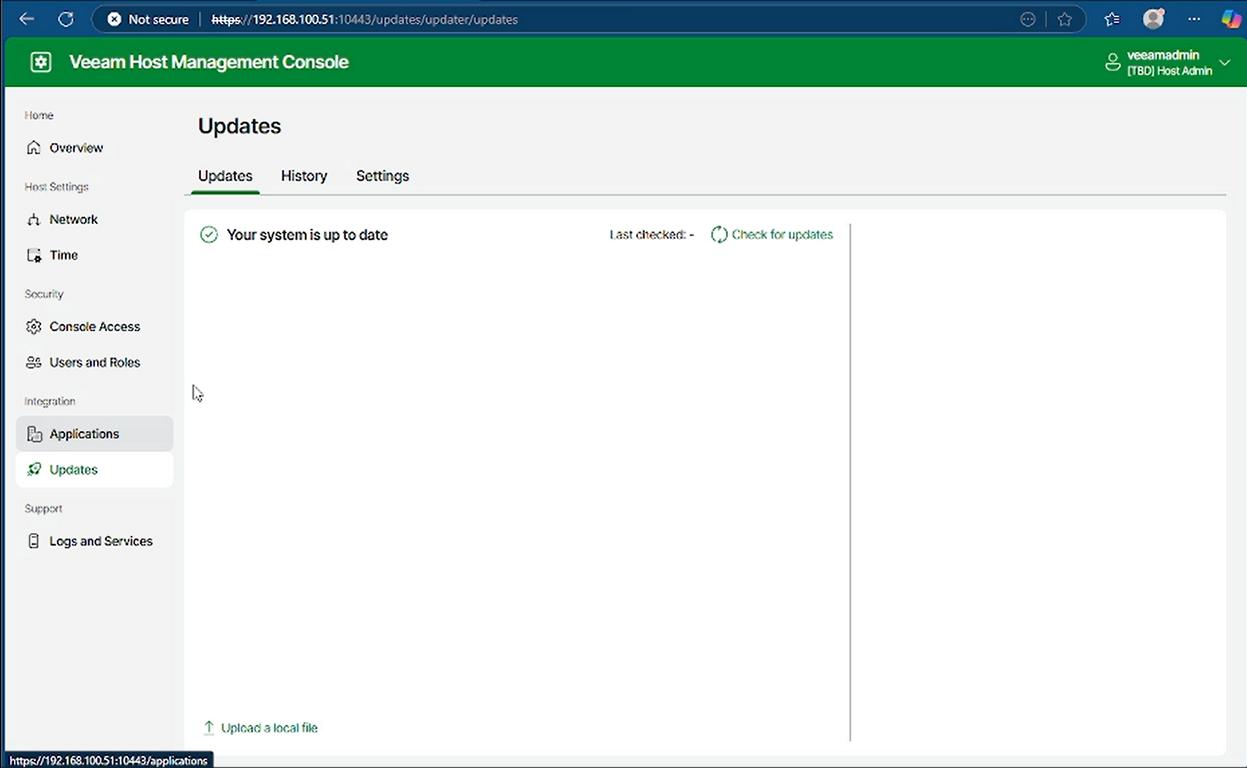The height and width of the screenshot is (768, 1247).
Task: Add this page to favorites
Action: (1065, 19)
